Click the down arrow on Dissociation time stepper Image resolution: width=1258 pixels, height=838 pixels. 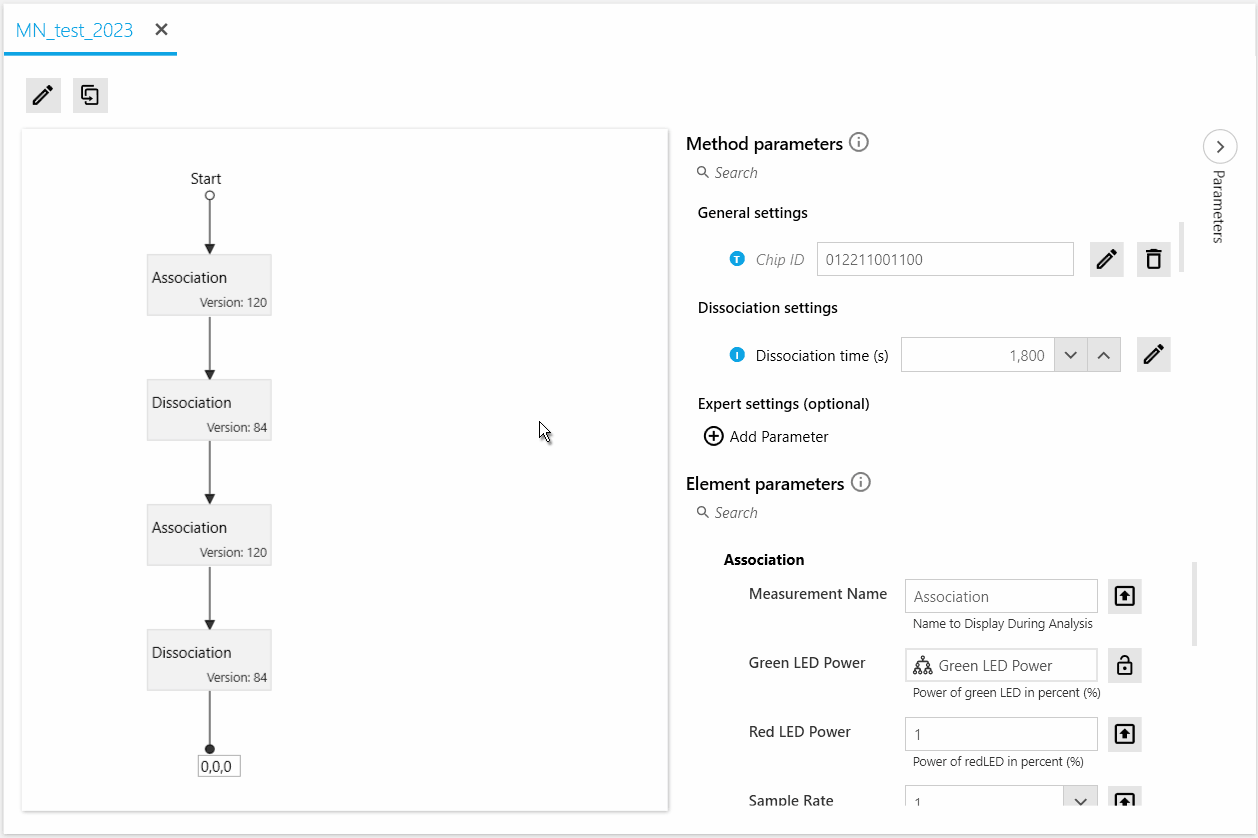coord(1071,354)
